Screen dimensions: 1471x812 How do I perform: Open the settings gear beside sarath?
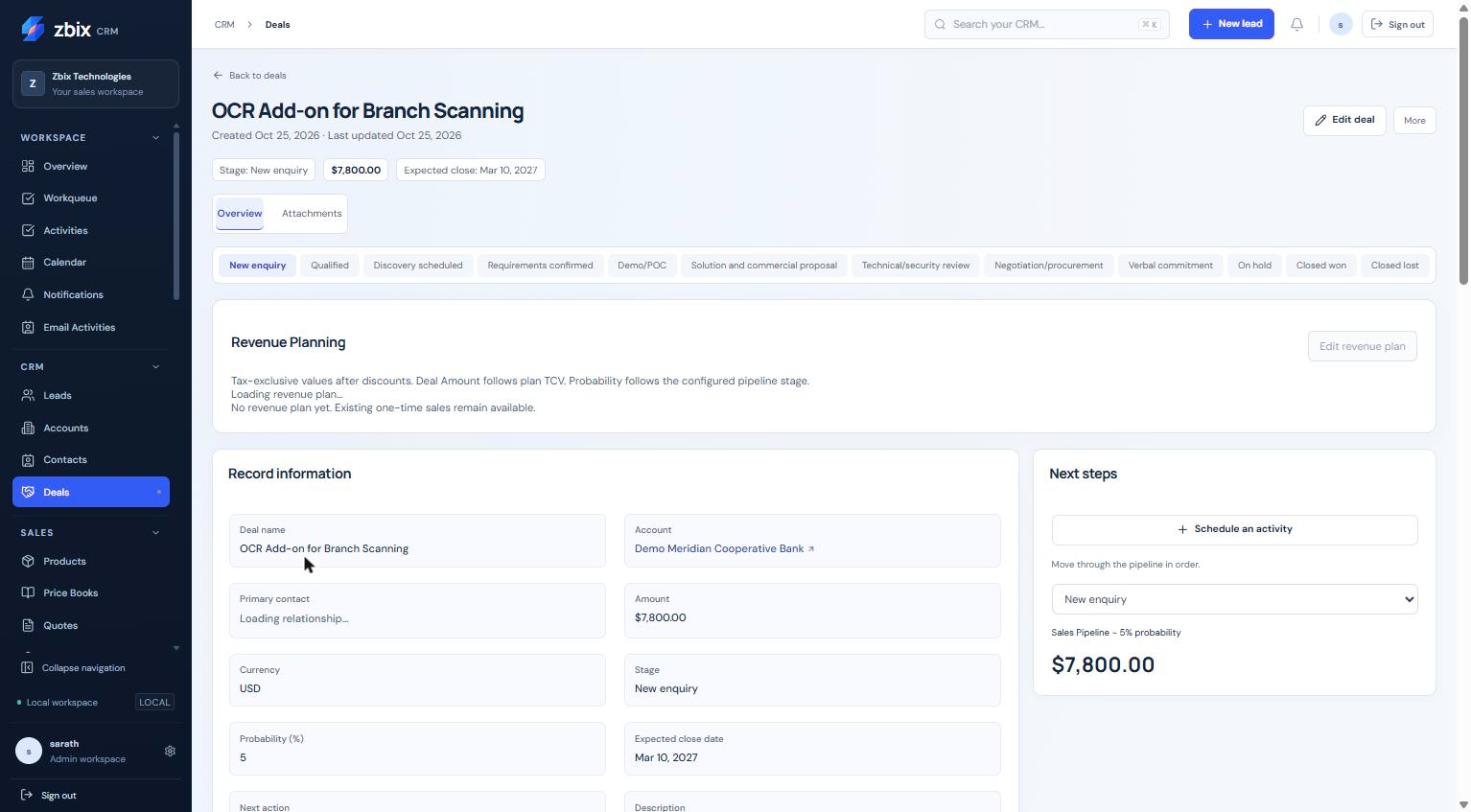click(170, 751)
